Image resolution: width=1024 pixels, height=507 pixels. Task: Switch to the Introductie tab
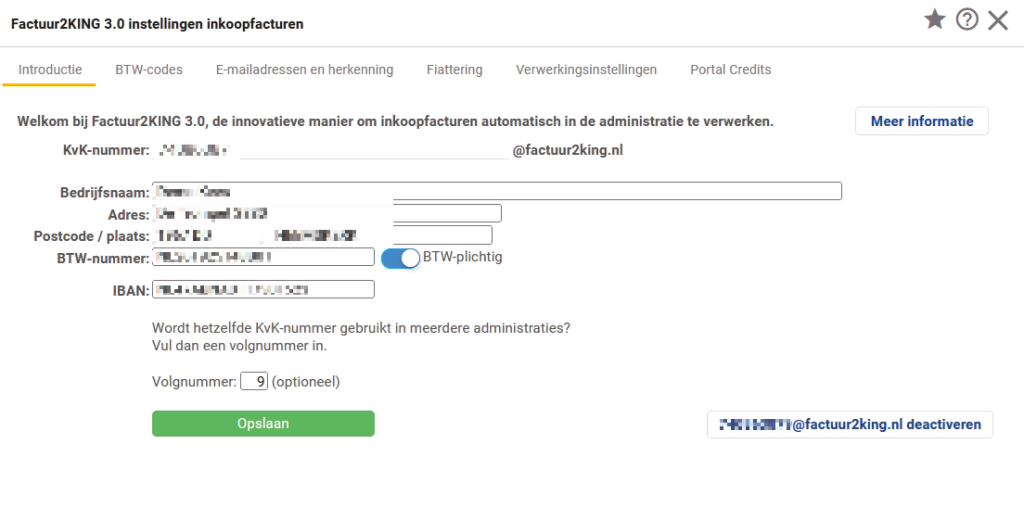[50, 70]
